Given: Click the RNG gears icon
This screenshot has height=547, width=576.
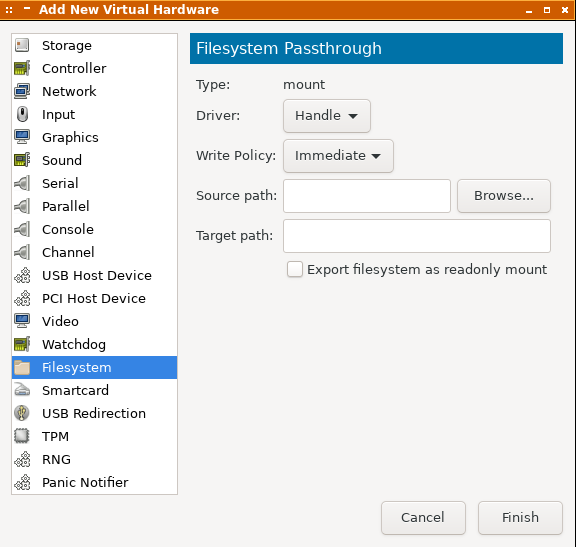Looking at the screenshot, I should click(x=22, y=459).
